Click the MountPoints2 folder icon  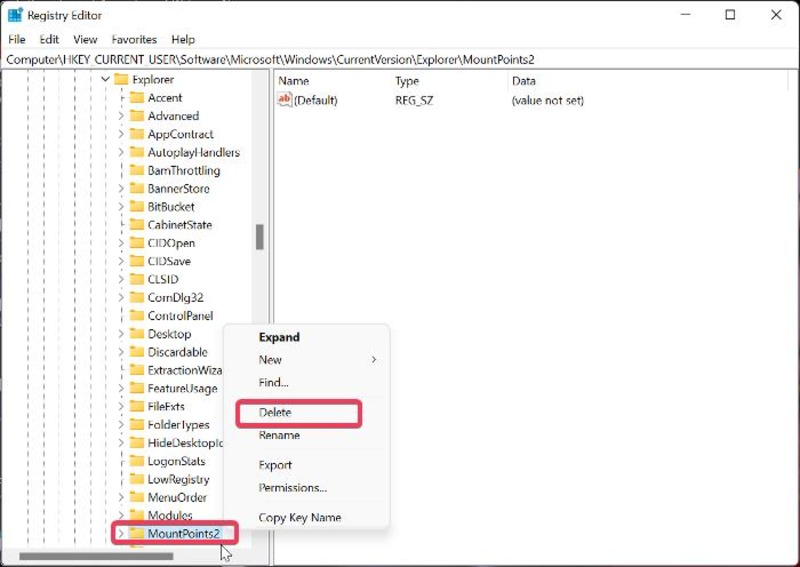[x=137, y=533]
